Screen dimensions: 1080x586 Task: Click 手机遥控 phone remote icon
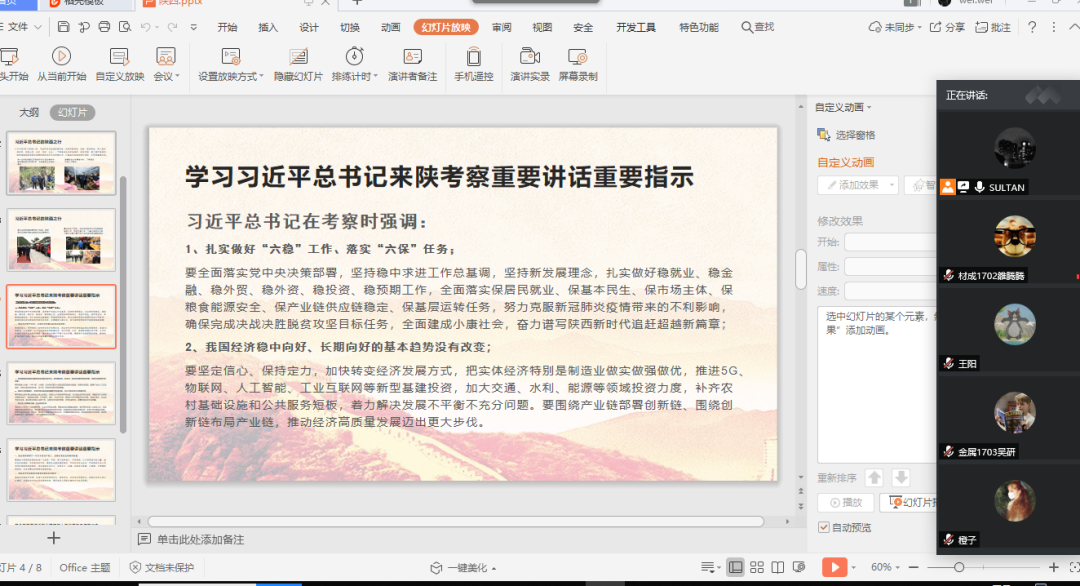pos(474,57)
